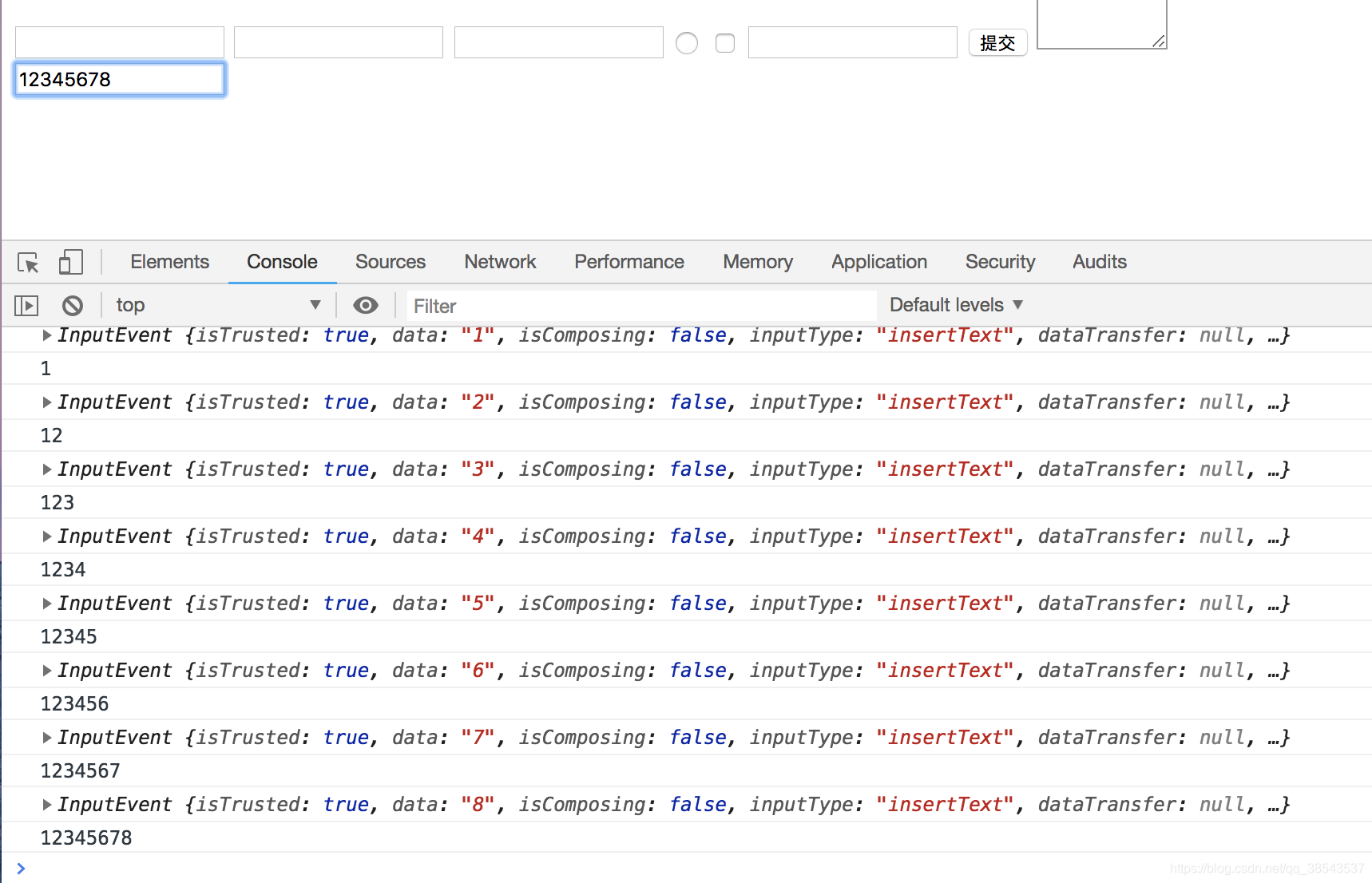Open the Sources tab
Image resolution: width=1372 pixels, height=883 pixels.
[391, 262]
